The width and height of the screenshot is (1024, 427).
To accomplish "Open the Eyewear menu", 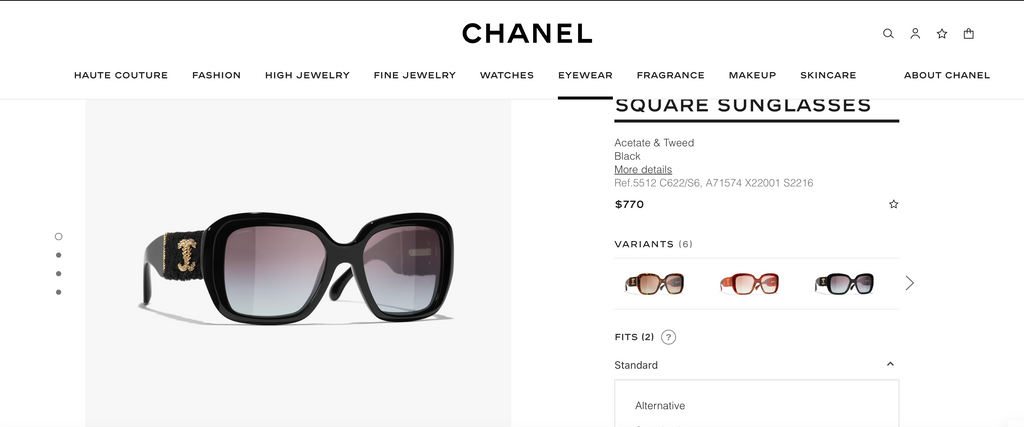I will coord(585,75).
